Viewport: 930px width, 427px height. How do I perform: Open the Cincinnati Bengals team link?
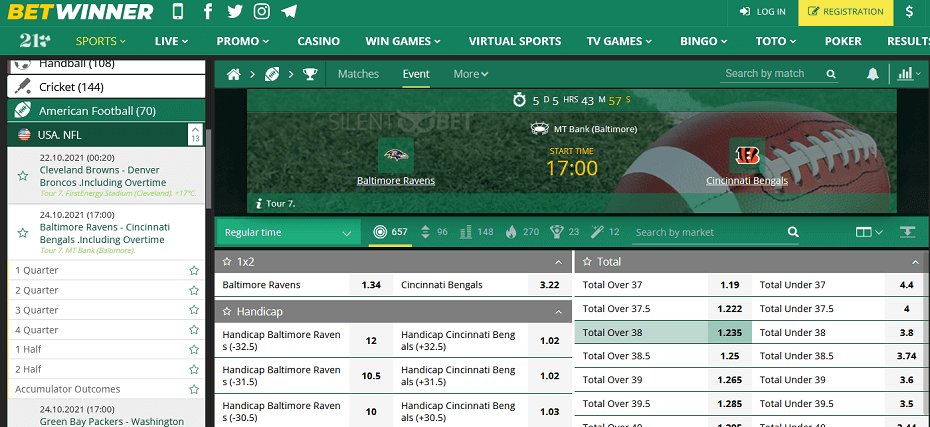pos(747,180)
